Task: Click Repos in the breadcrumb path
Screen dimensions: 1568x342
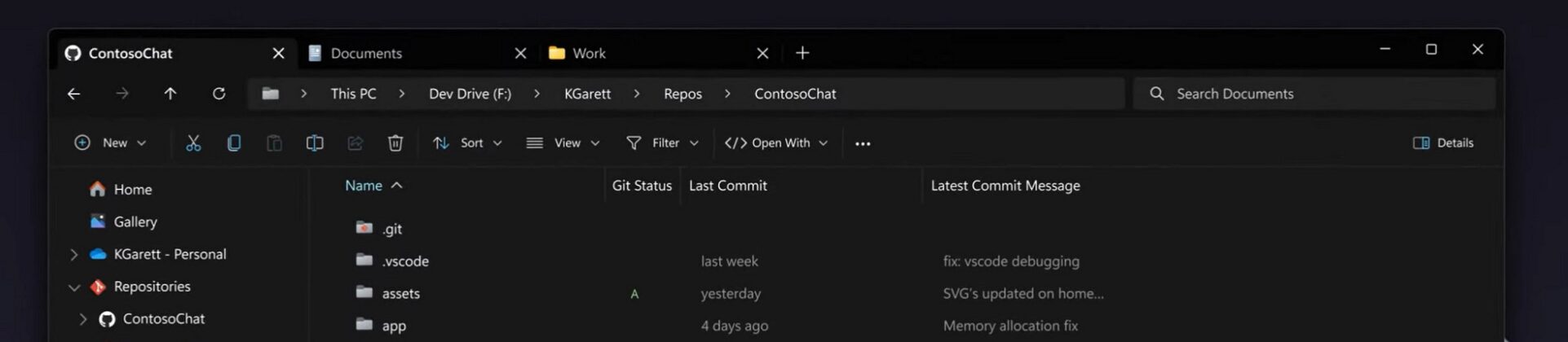Action: pyautogui.click(x=682, y=94)
